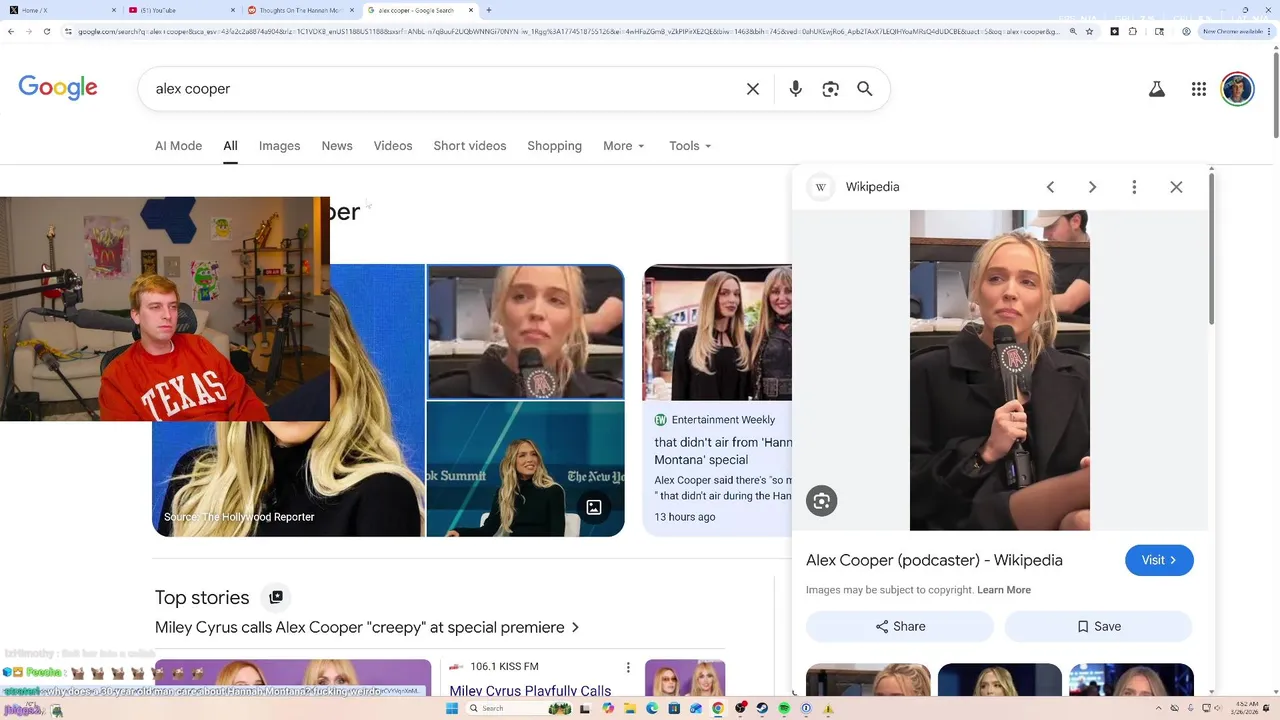This screenshot has width=1280, height=720.
Task: Open Google Lens search by image icon
Action: (x=830, y=89)
